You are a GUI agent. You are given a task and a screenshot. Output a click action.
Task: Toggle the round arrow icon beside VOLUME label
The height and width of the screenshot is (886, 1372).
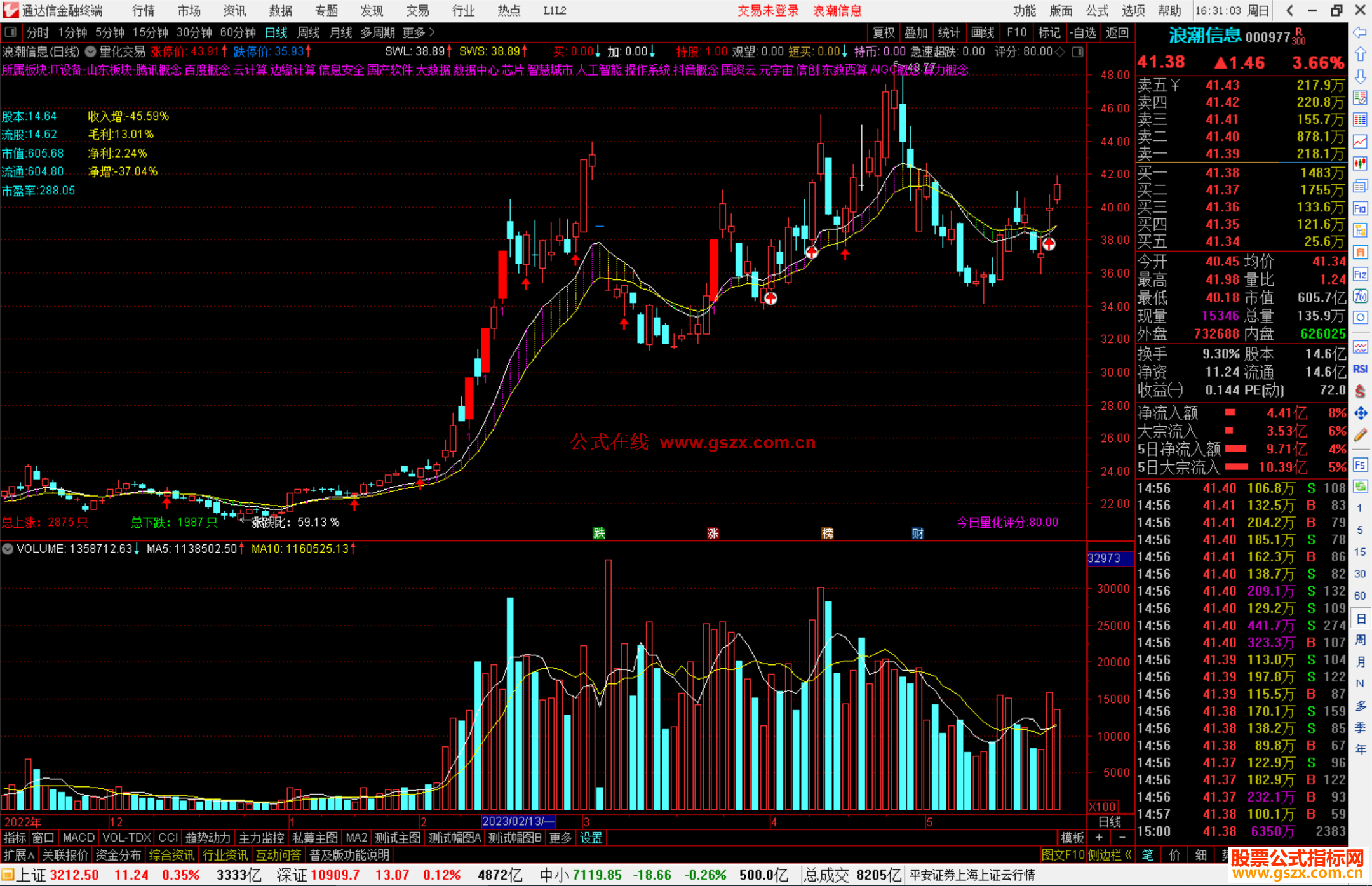coord(8,549)
